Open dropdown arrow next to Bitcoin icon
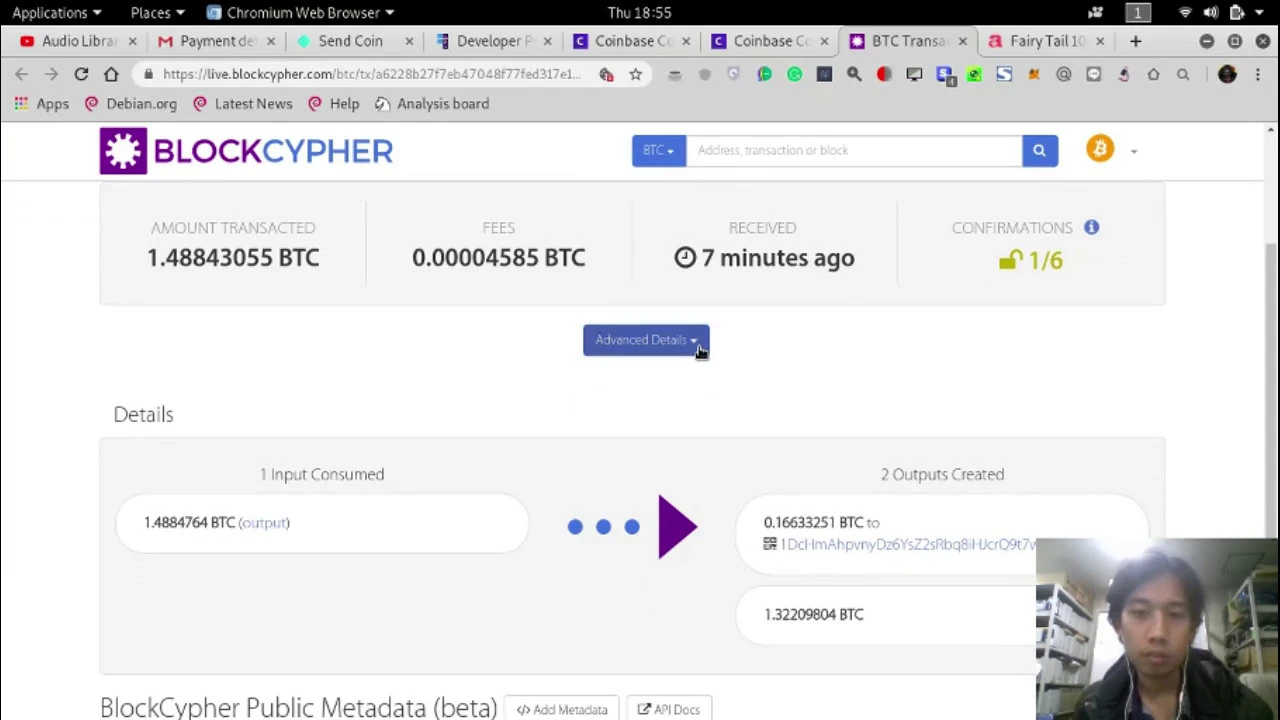 pos(1134,151)
